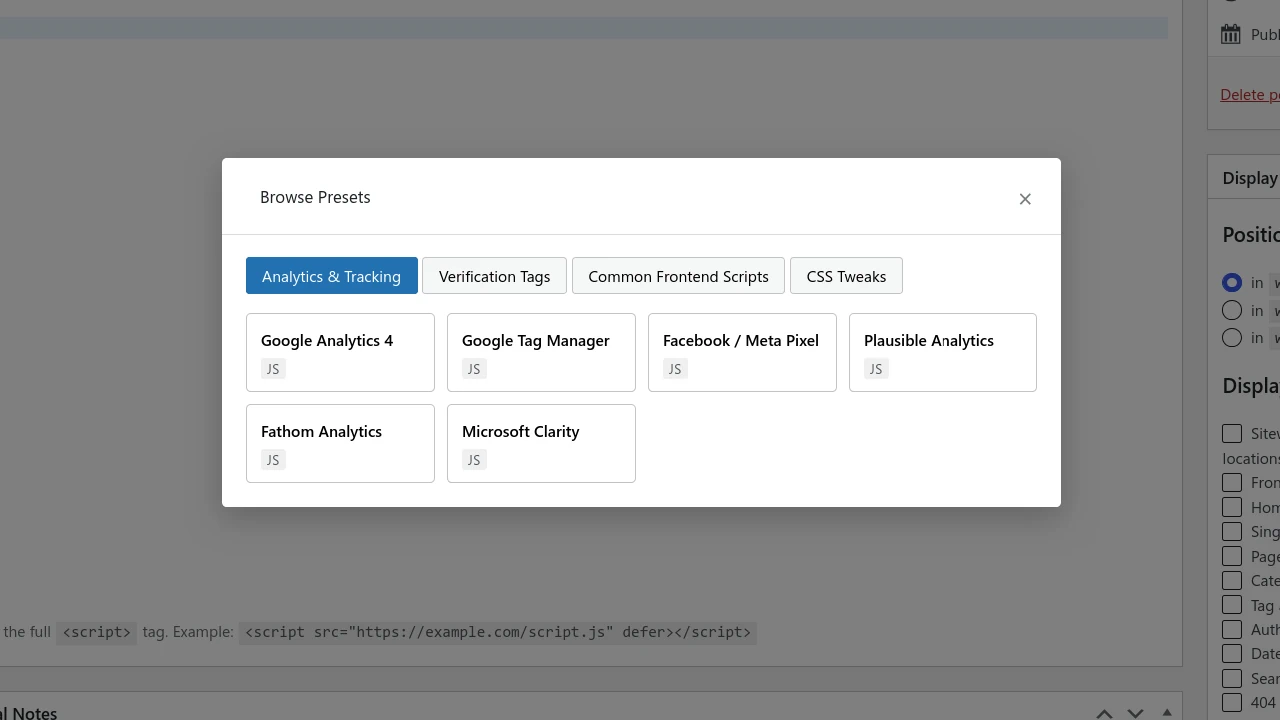Click JS badge on Fathom Analytics card

[x=273, y=460]
